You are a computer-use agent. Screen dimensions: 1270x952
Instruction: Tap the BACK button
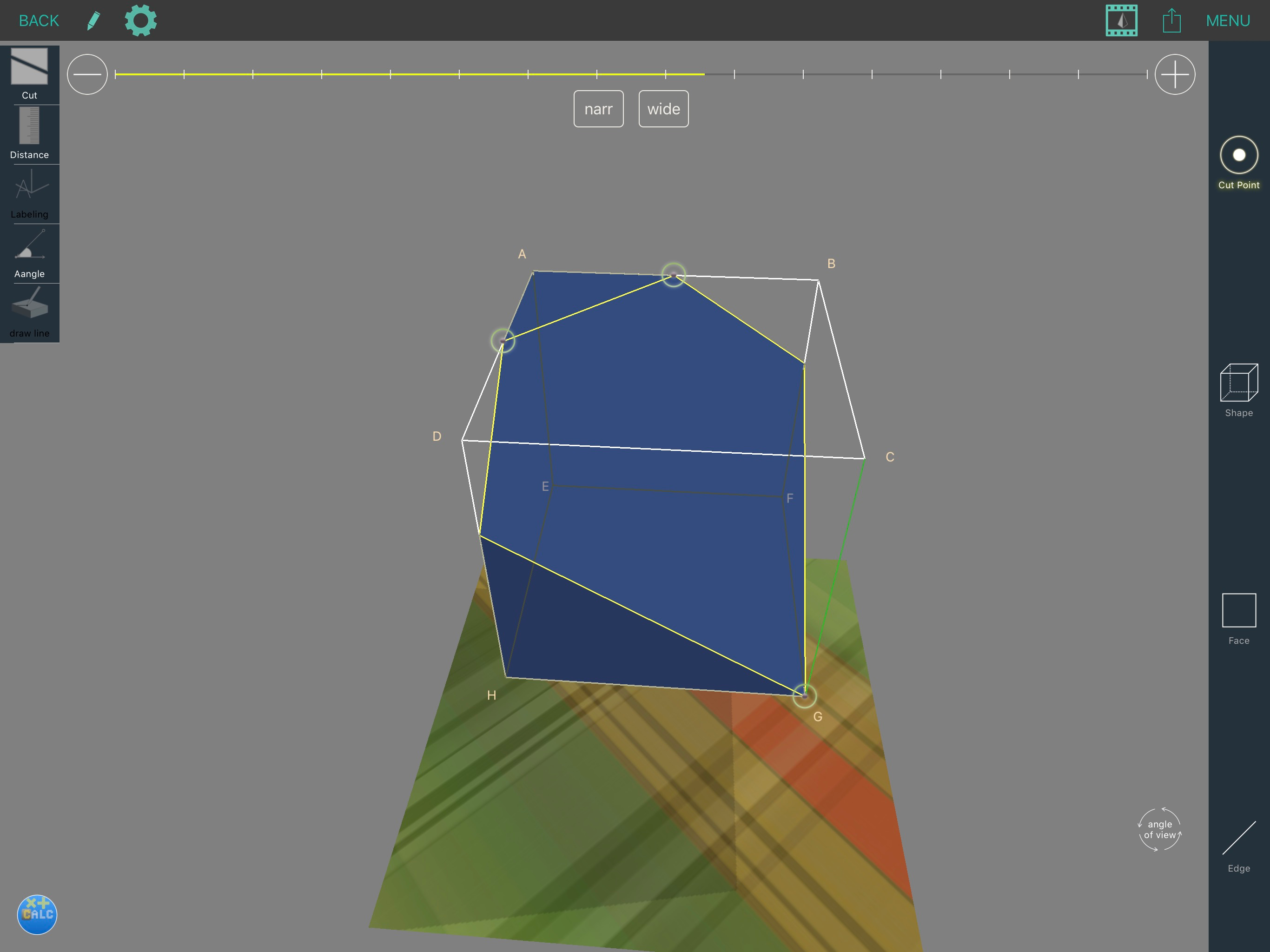[39, 20]
